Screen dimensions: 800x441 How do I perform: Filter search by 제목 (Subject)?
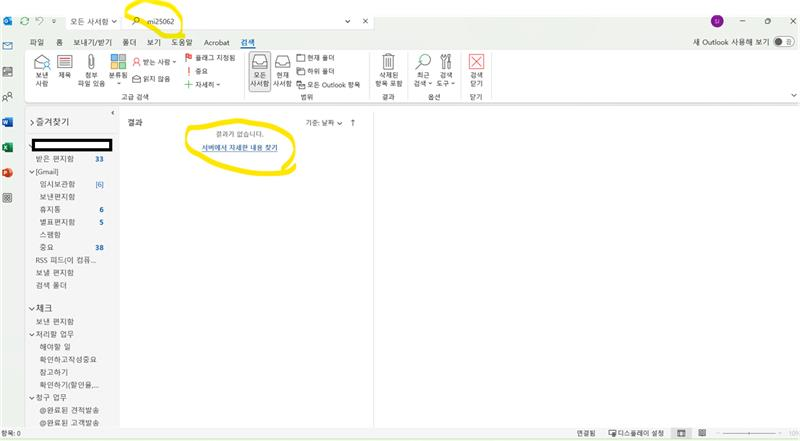[64, 67]
